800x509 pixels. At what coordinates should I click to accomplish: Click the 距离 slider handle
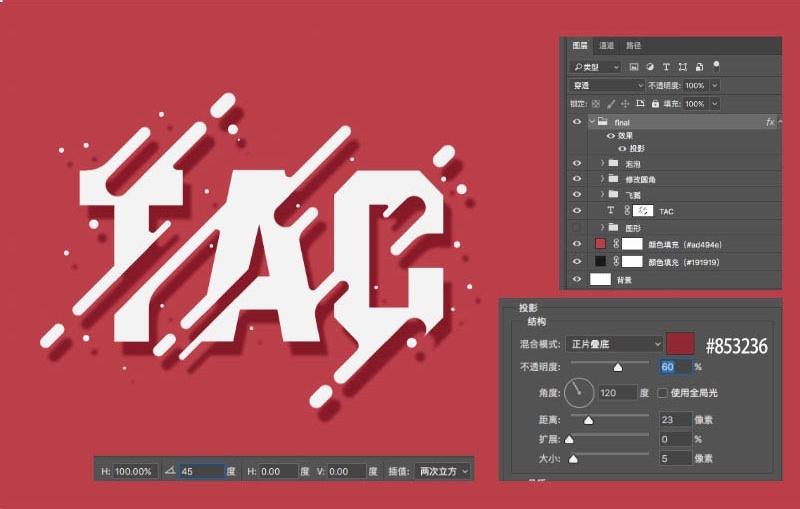coord(588,420)
